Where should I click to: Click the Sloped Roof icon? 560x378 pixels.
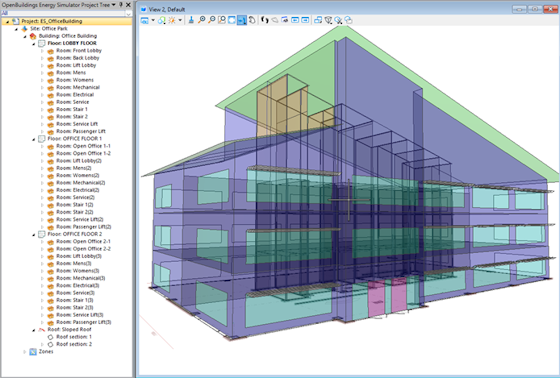pyautogui.click(x=41, y=329)
